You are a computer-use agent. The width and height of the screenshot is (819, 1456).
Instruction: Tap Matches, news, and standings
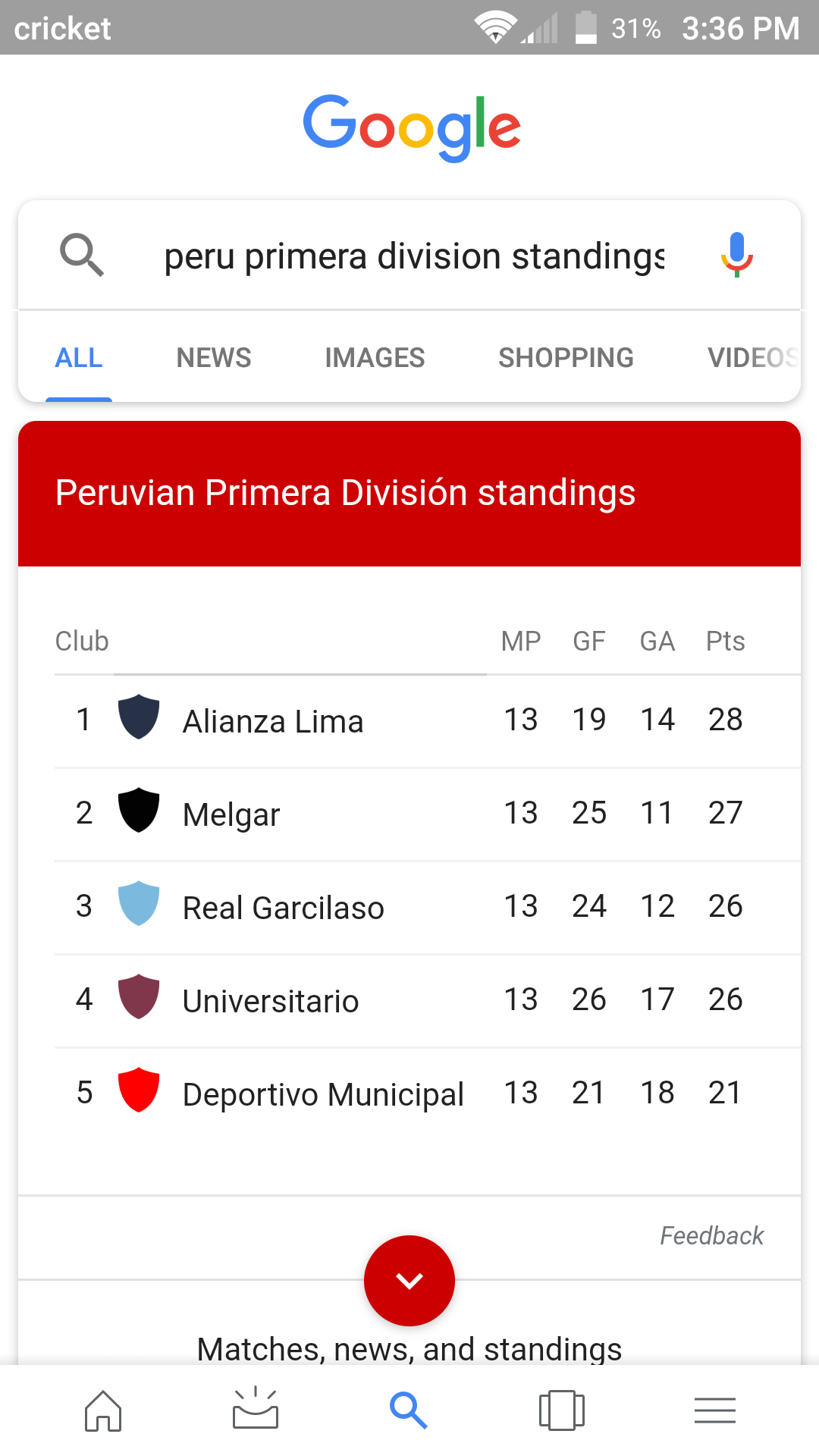tap(409, 1349)
